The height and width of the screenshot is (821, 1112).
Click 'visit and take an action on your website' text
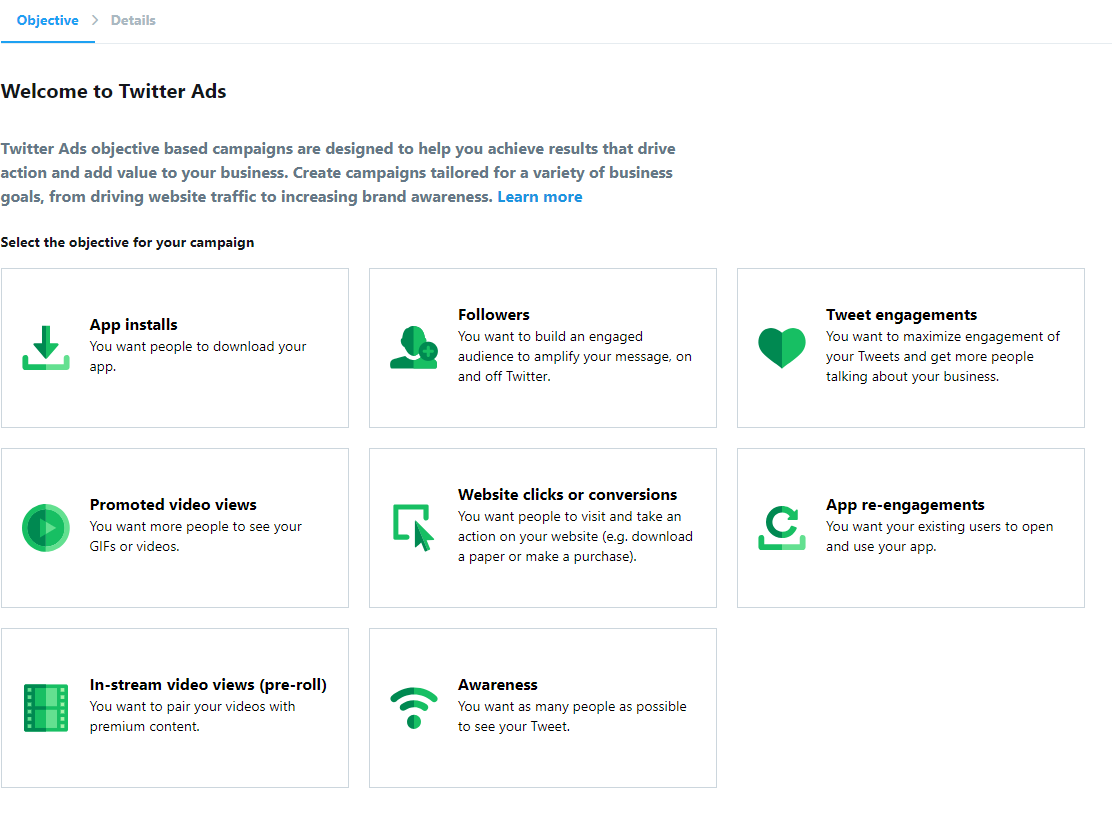[x=575, y=537]
